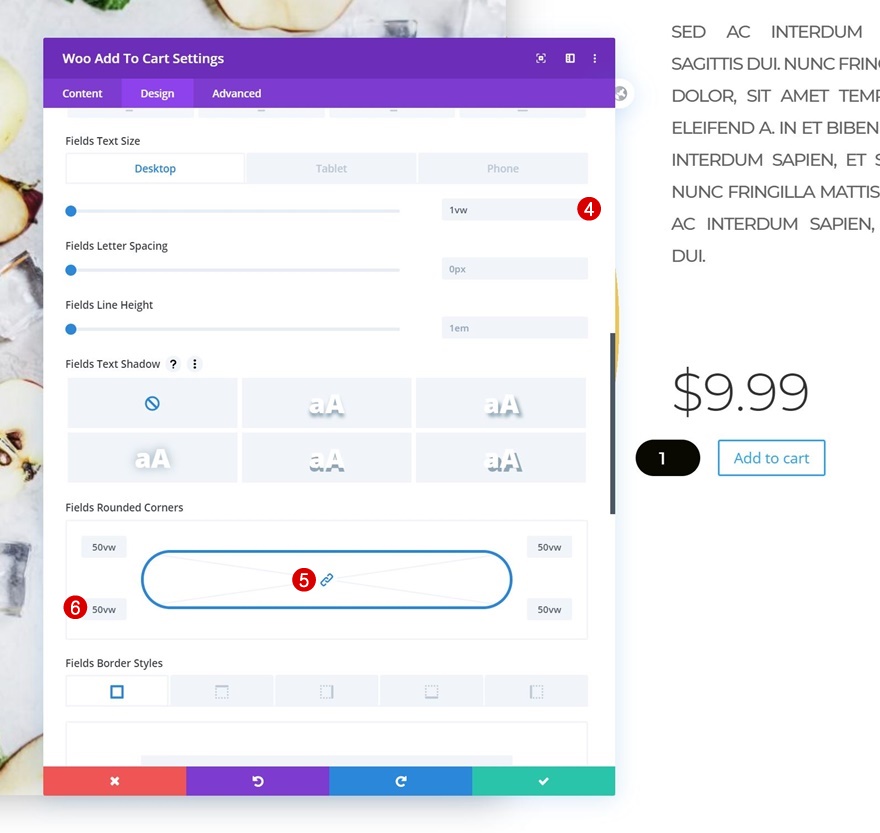The height and width of the screenshot is (833, 880).
Task: Click the Add to cart button
Action: [x=771, y=458]
